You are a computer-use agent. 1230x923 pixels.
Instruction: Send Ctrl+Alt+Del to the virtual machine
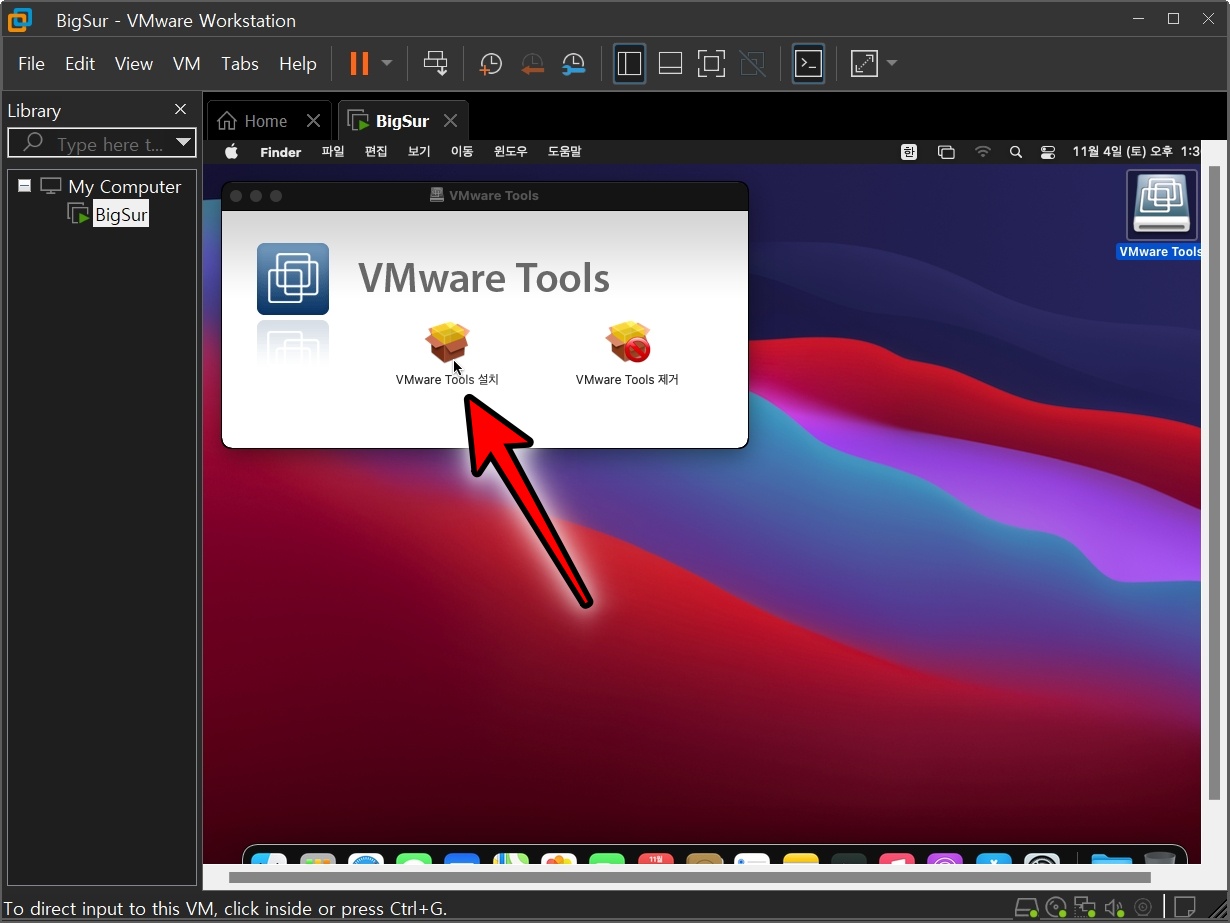pyautogui.click(x=435, y=63)
